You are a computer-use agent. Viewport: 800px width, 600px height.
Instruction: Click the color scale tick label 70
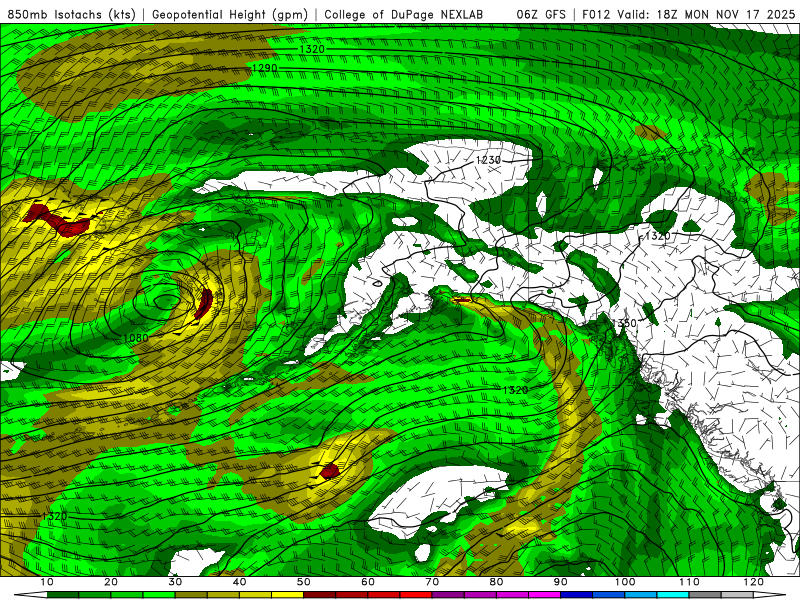(x=432, y=582)
